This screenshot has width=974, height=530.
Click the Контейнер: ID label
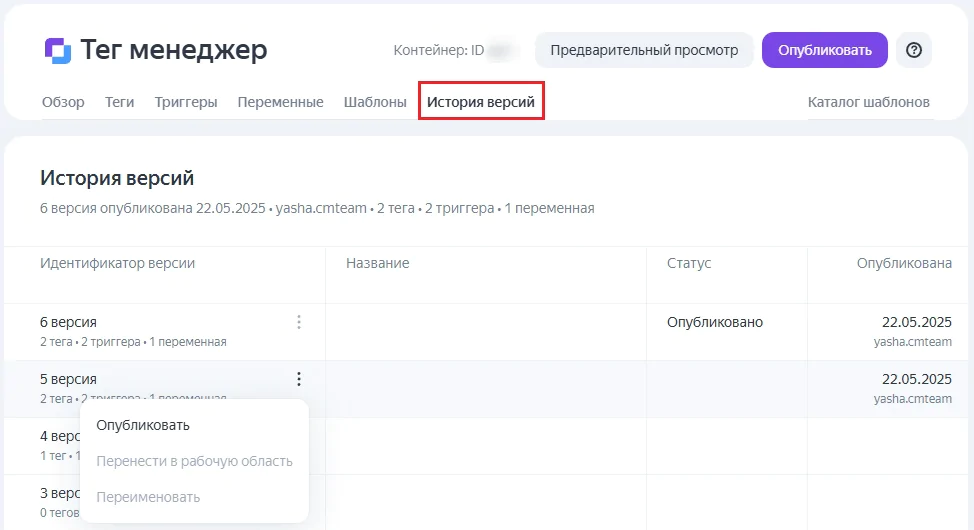pos(439,50)
